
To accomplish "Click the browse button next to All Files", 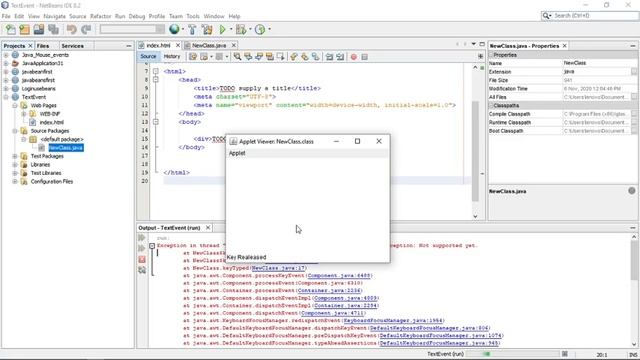I will click(x=634, y=97).
